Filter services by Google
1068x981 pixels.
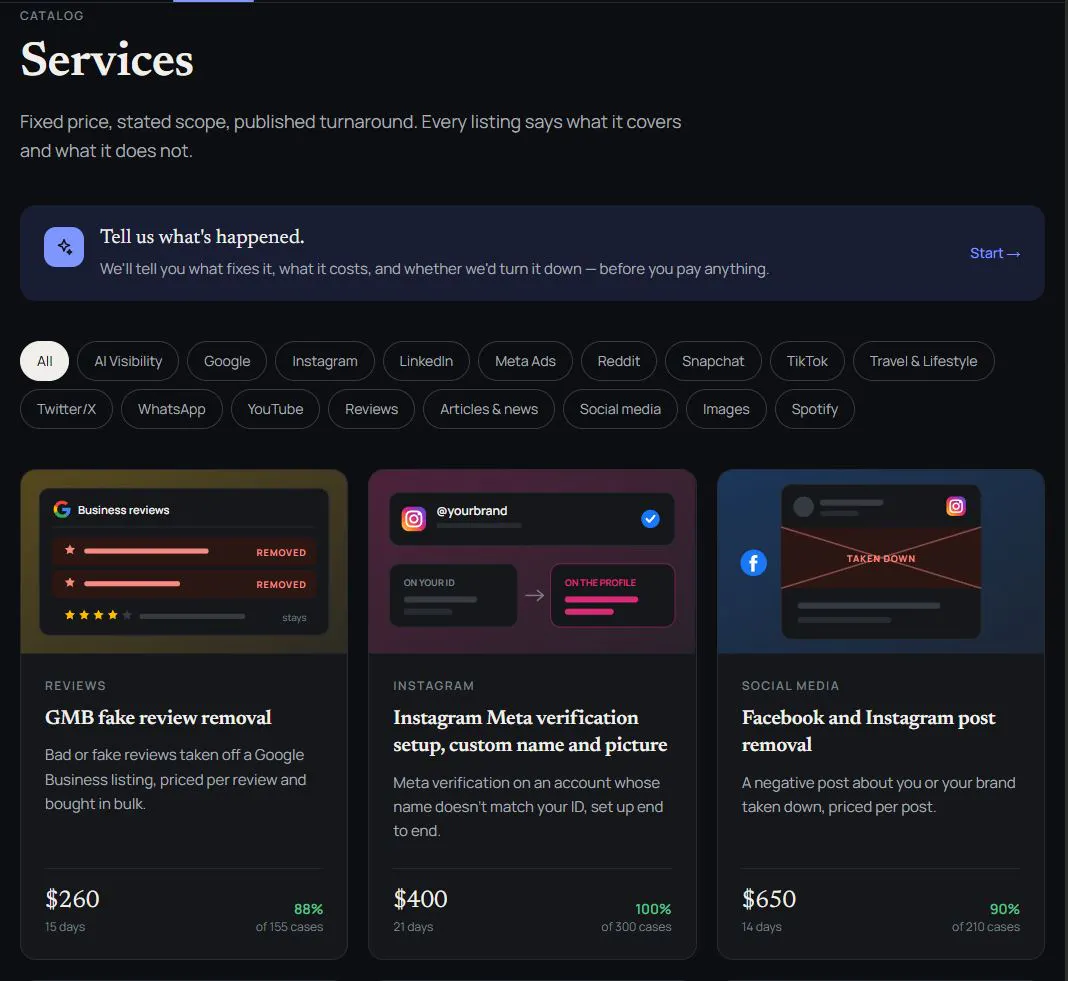227,361
